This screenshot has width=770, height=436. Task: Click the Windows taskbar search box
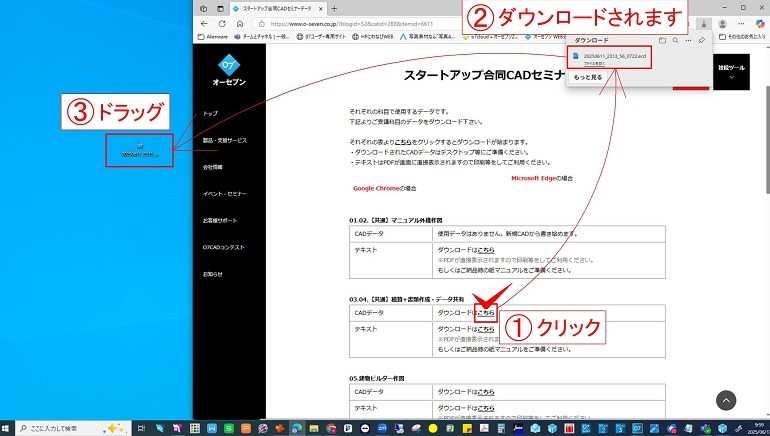[x=60, y=427]
